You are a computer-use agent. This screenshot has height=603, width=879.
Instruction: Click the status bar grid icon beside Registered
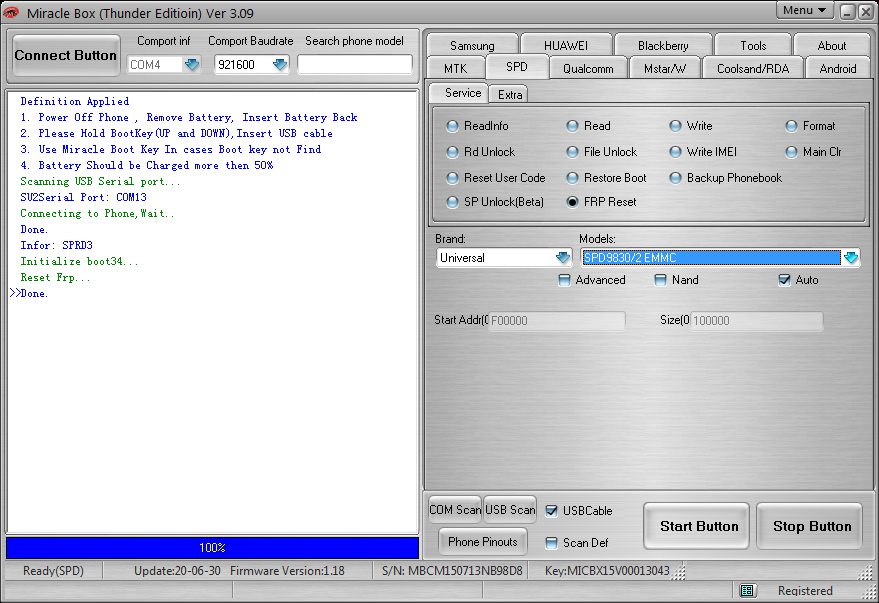click(x=747, y=590)
